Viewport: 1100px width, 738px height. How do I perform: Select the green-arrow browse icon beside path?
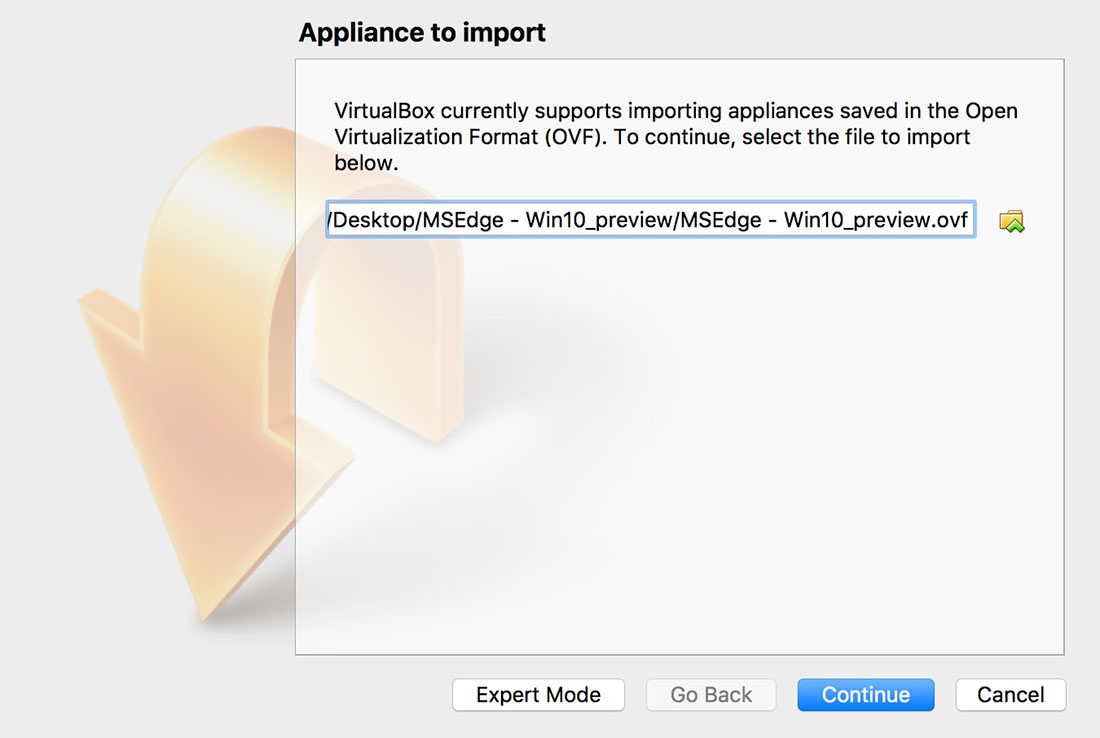click(1011, 221)
